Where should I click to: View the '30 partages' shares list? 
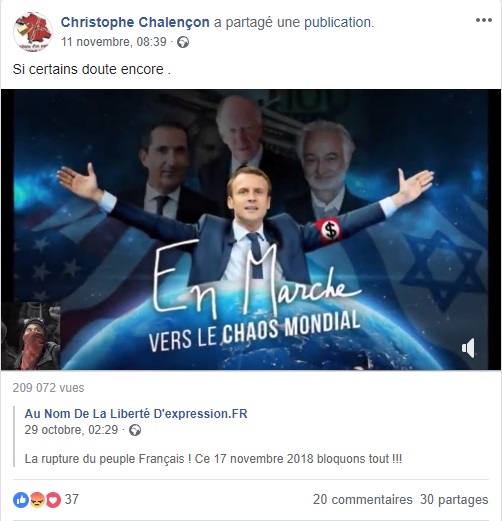[454, 499]
